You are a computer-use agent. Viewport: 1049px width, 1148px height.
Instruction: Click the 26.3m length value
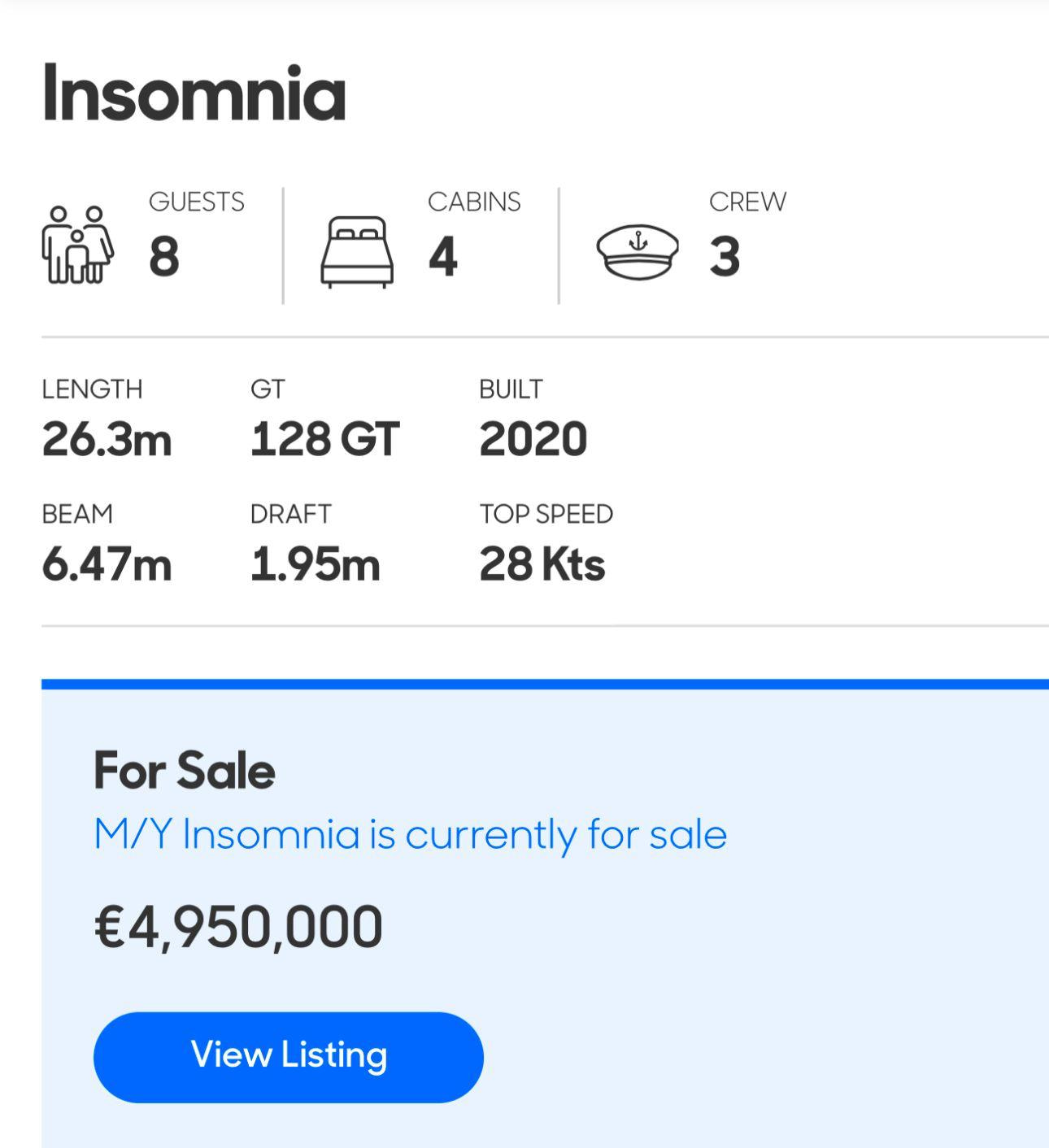click(107, 440)
